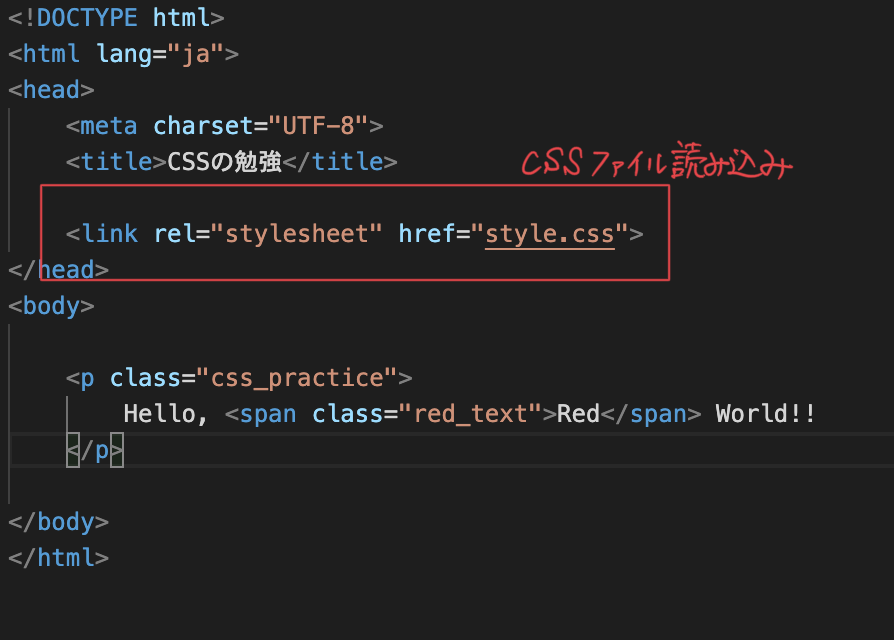Click the href attribute name
The height and width of the screenshot is (640, 894).
[426, 234]
